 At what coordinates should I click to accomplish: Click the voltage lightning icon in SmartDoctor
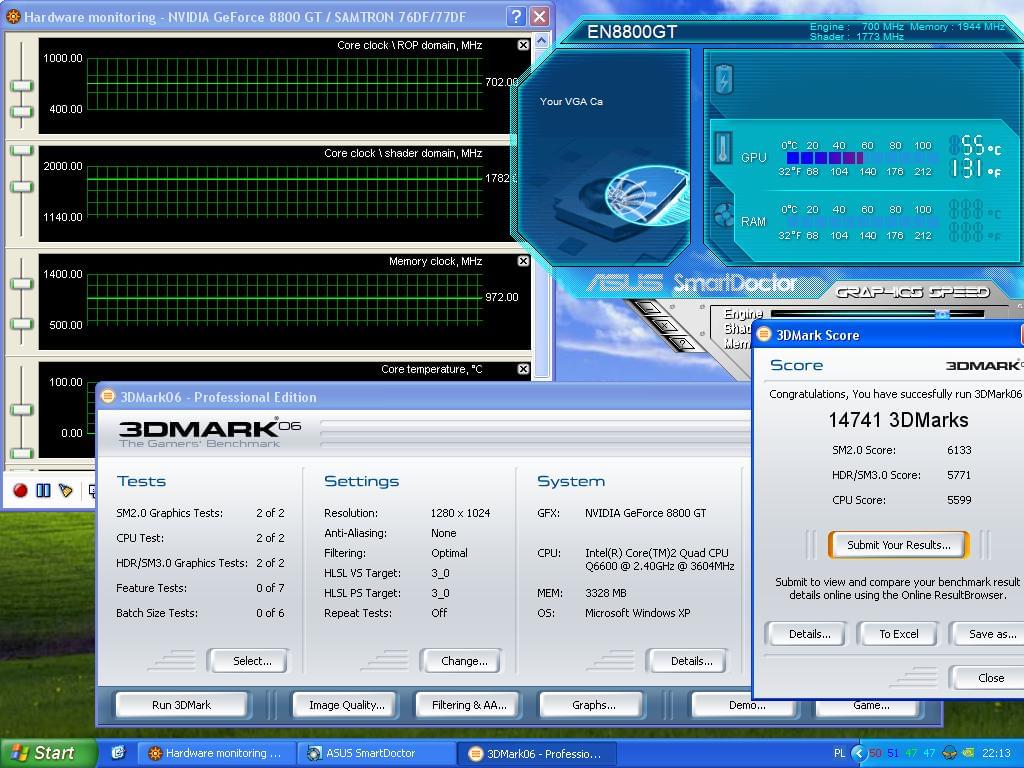point(723,80)
